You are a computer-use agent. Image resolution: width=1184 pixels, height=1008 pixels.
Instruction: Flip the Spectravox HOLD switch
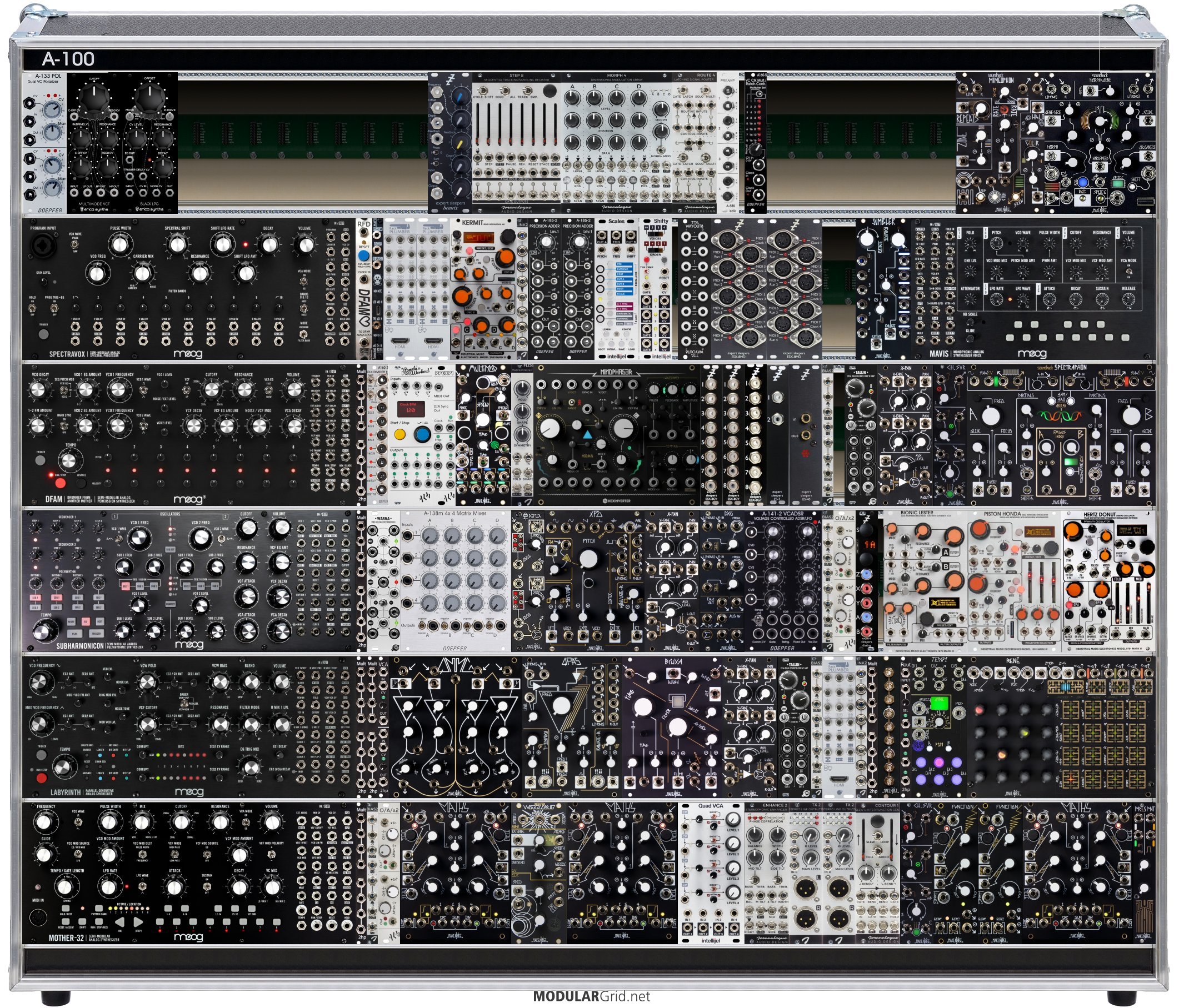pos(33,309)
